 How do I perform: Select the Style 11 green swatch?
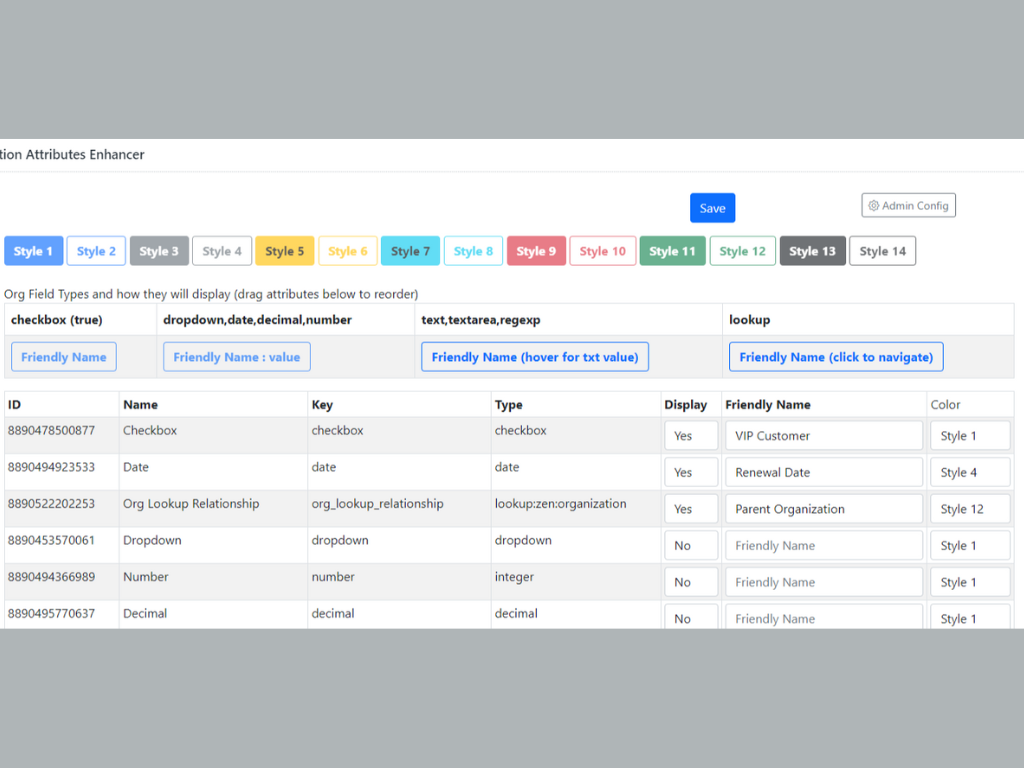point(672,251)
